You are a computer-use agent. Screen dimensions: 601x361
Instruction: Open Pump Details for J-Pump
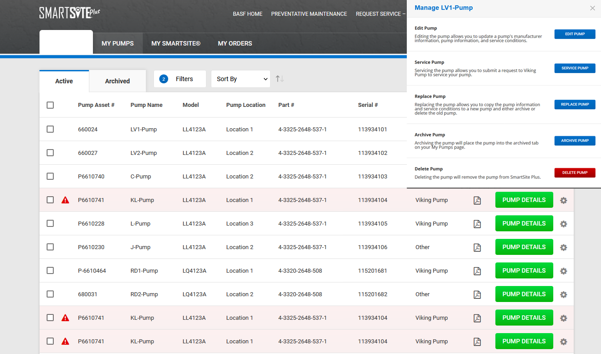(x=524, y=247)
